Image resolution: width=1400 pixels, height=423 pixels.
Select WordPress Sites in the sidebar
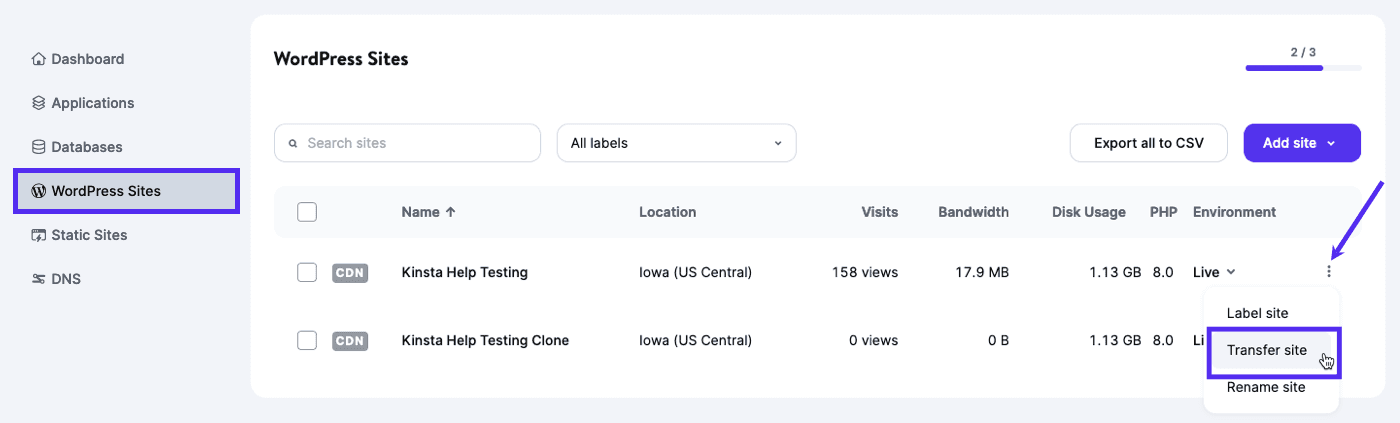click(126, 191)
